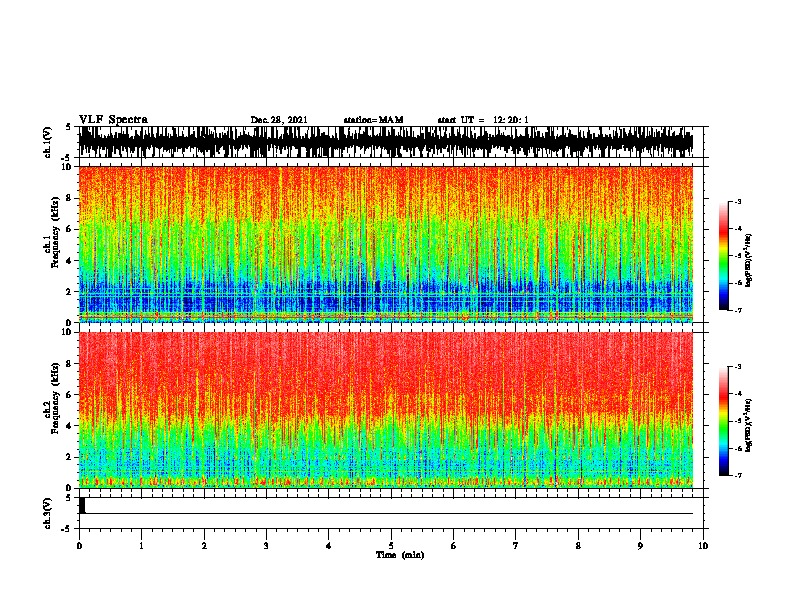The height and width of the screenshot is (612, 792).
Task: Click the log(PSD) label beside the ch.1 color bar
Action: [x=748, y=260]
